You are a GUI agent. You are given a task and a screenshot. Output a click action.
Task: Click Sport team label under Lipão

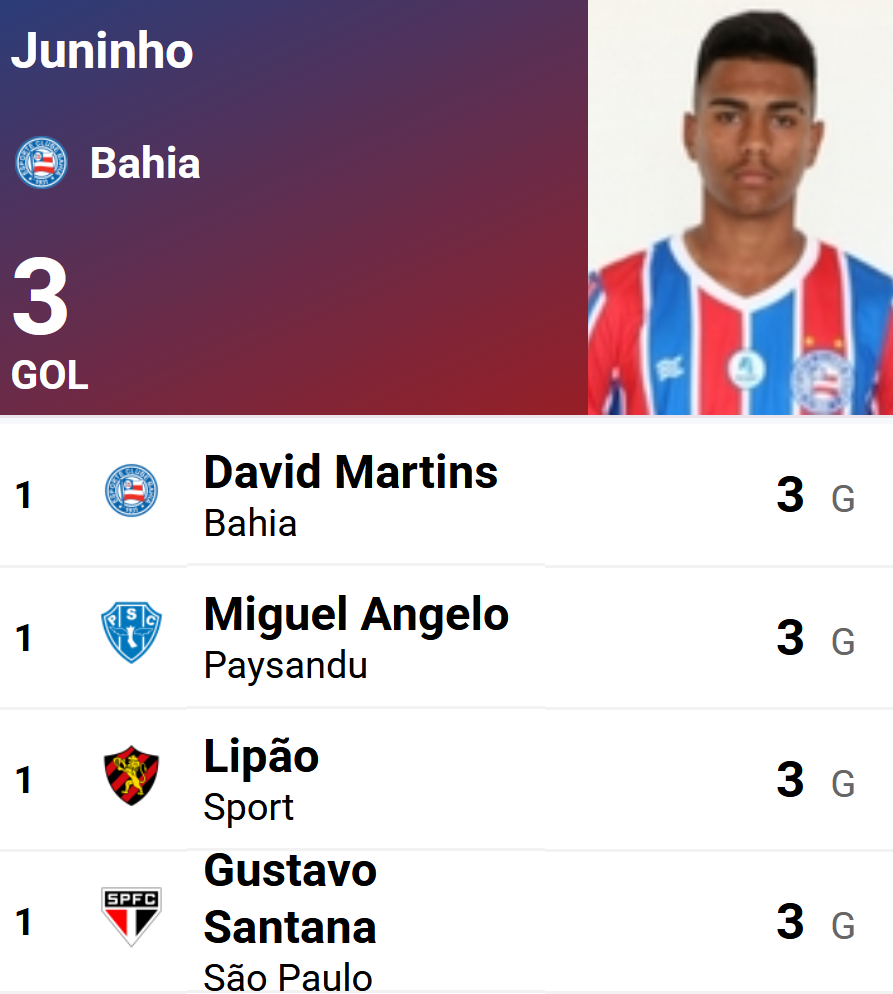[x=248, y=807]
